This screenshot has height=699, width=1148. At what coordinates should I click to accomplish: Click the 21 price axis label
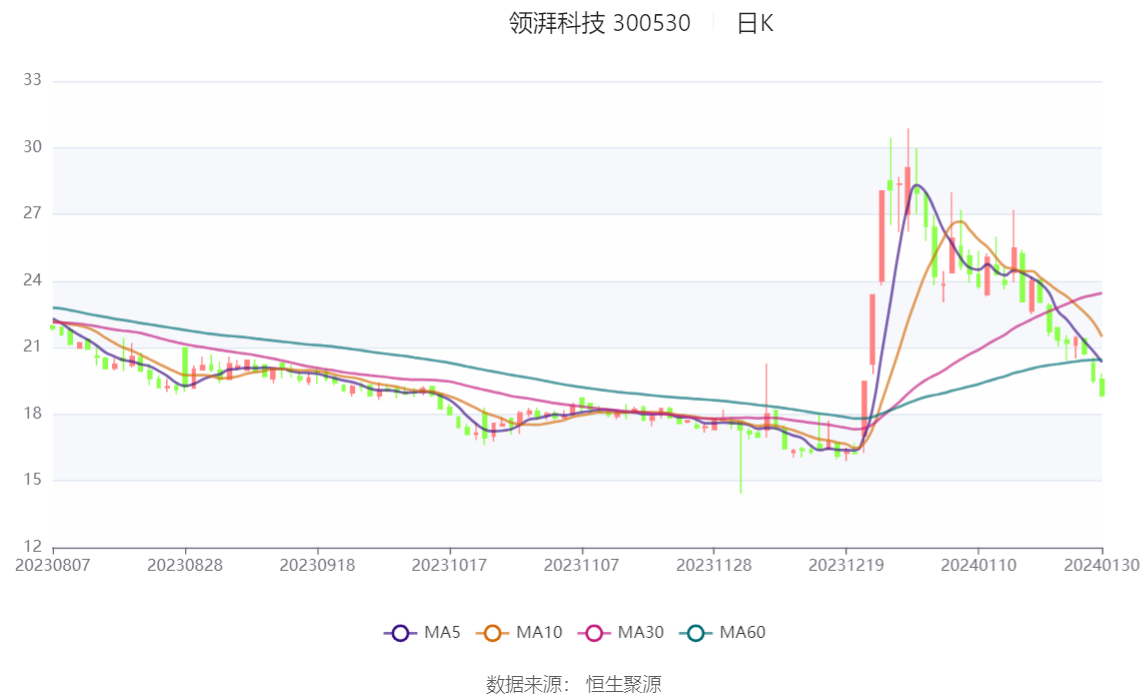click(x=32, y=346)
